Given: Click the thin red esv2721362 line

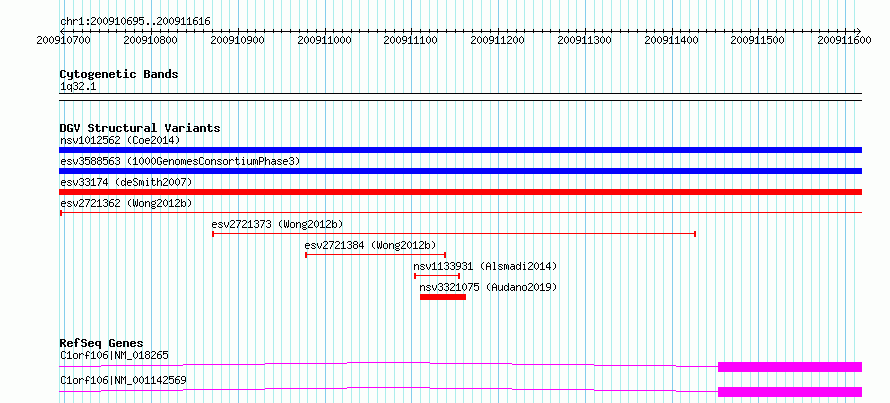Looking at the screenshot, I should (x=460, y=213).
